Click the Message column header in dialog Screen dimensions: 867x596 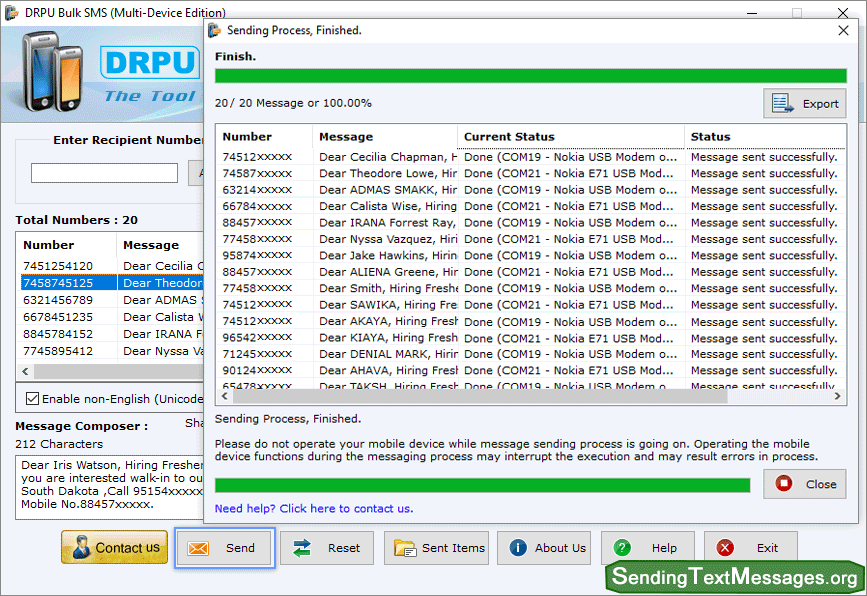coord(385,137)
